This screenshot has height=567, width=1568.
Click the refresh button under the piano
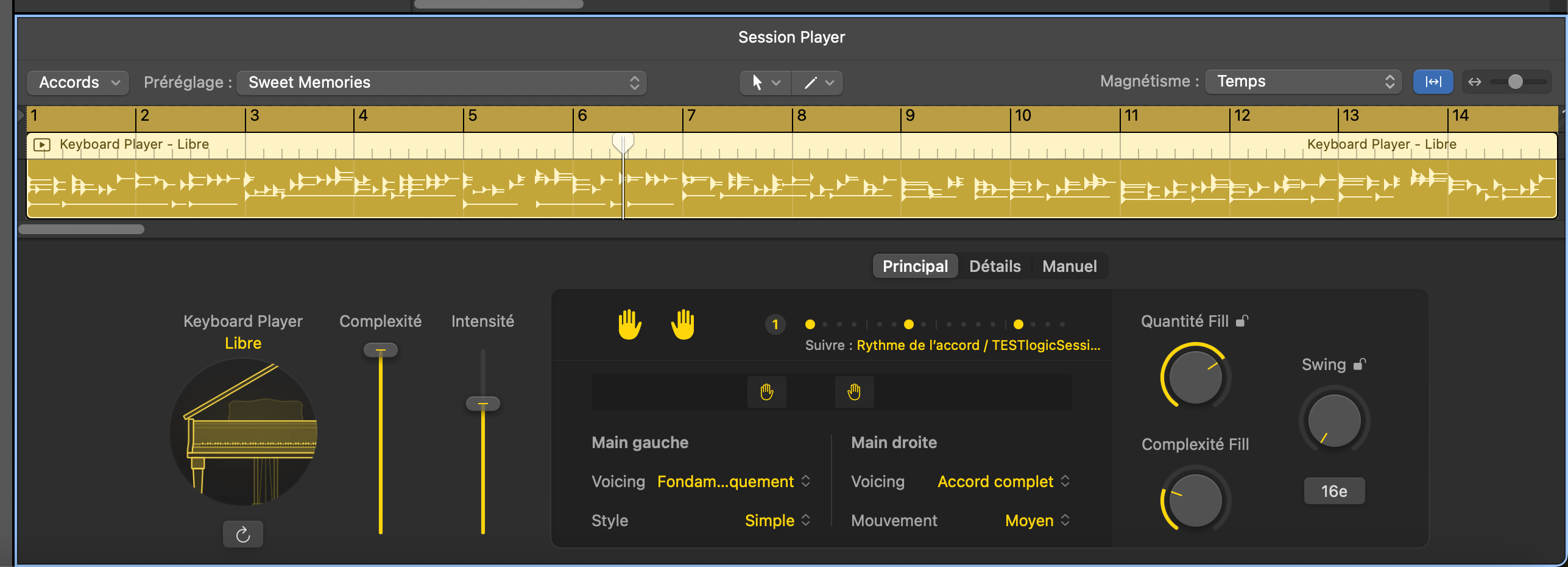[x=242, y=535]
